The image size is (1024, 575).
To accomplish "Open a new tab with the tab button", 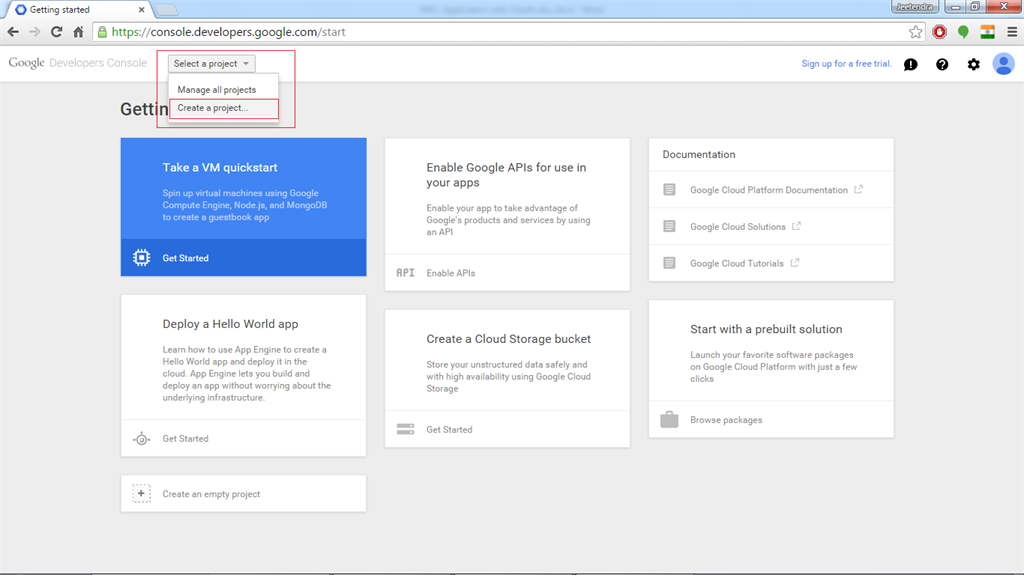I will pos(167,10).
